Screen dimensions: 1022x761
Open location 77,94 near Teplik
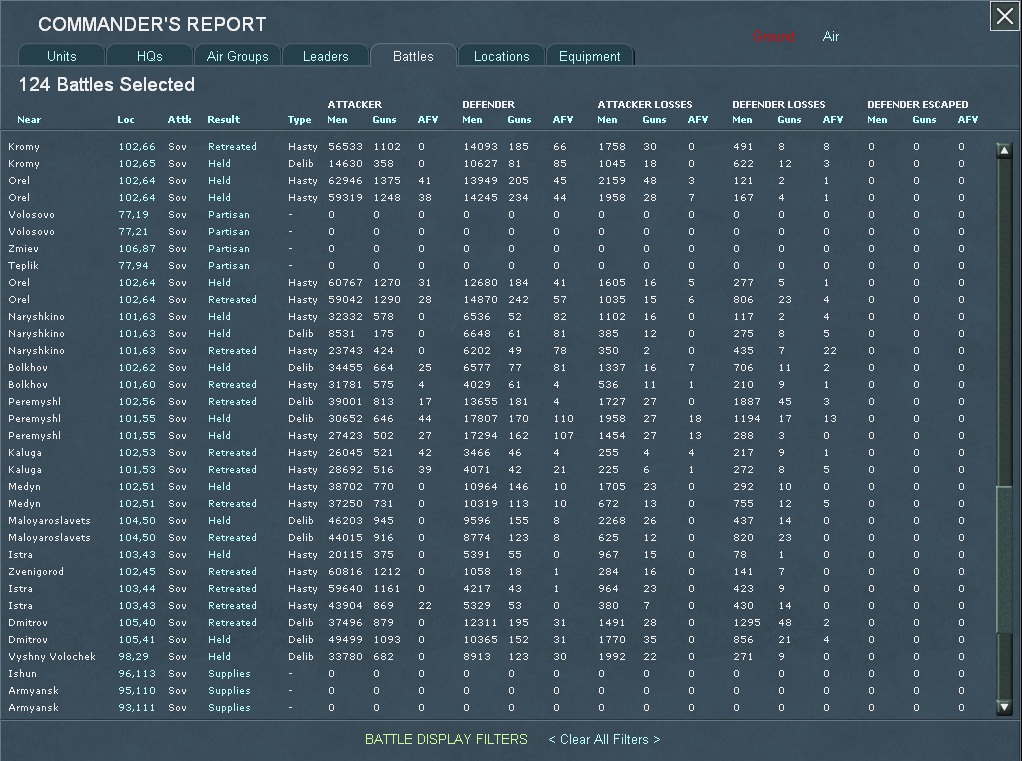click(x=133, y=265)
